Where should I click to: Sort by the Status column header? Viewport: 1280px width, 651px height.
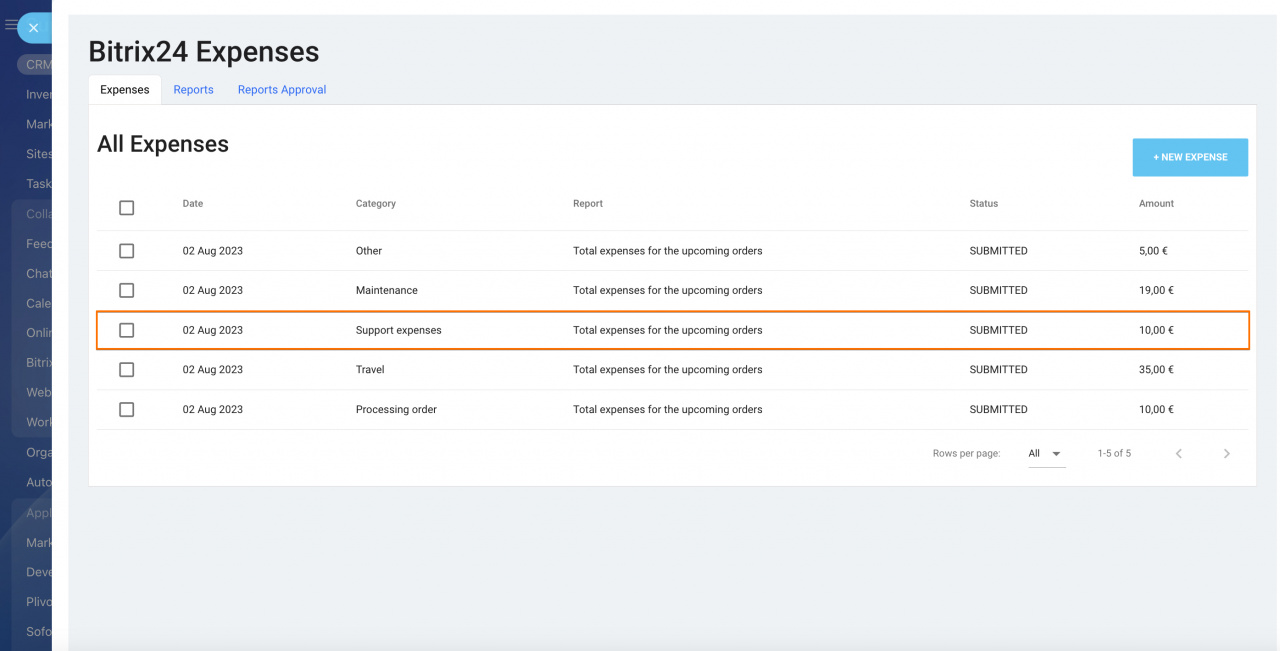[x=984, y=203]
